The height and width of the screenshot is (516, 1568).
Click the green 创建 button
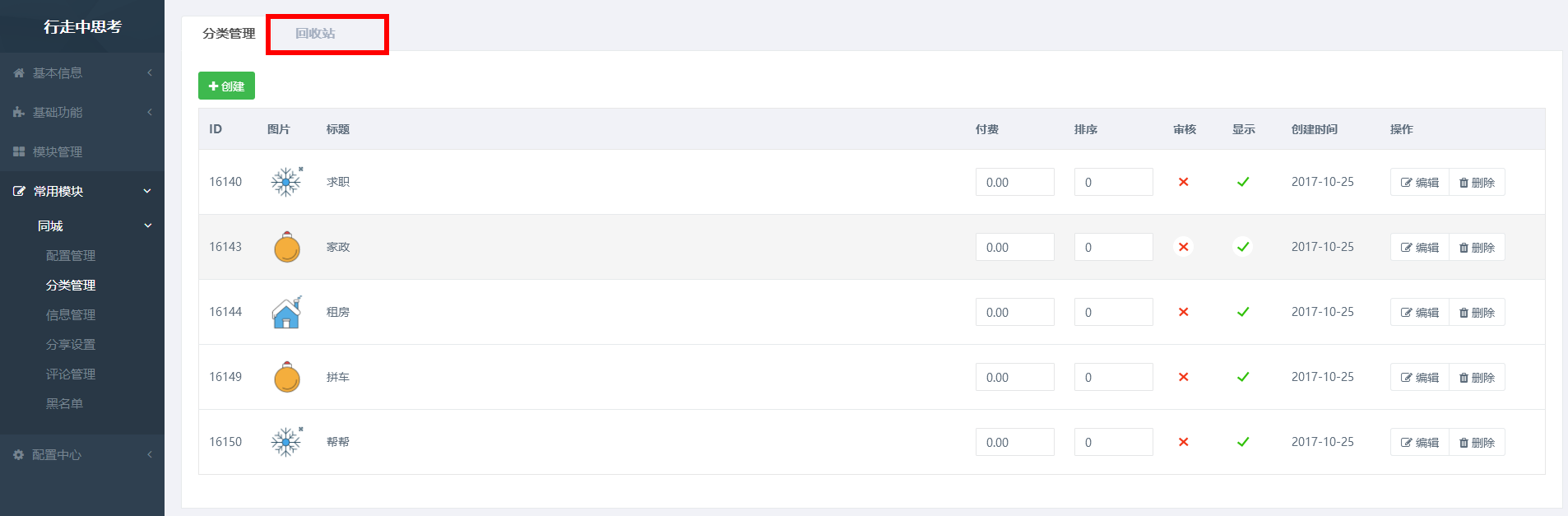(226, 86)
